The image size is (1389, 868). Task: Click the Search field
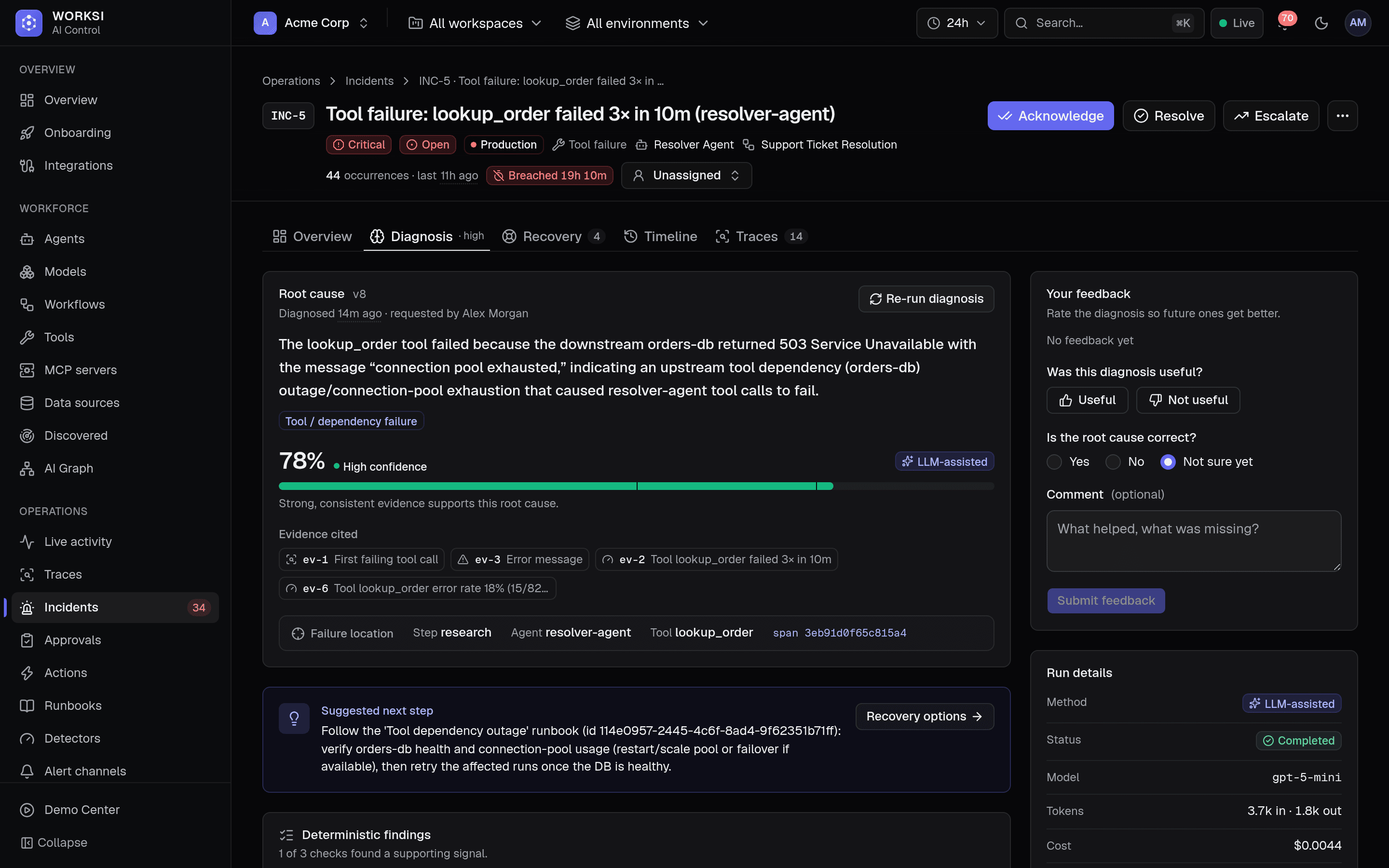pos(1104,23)
